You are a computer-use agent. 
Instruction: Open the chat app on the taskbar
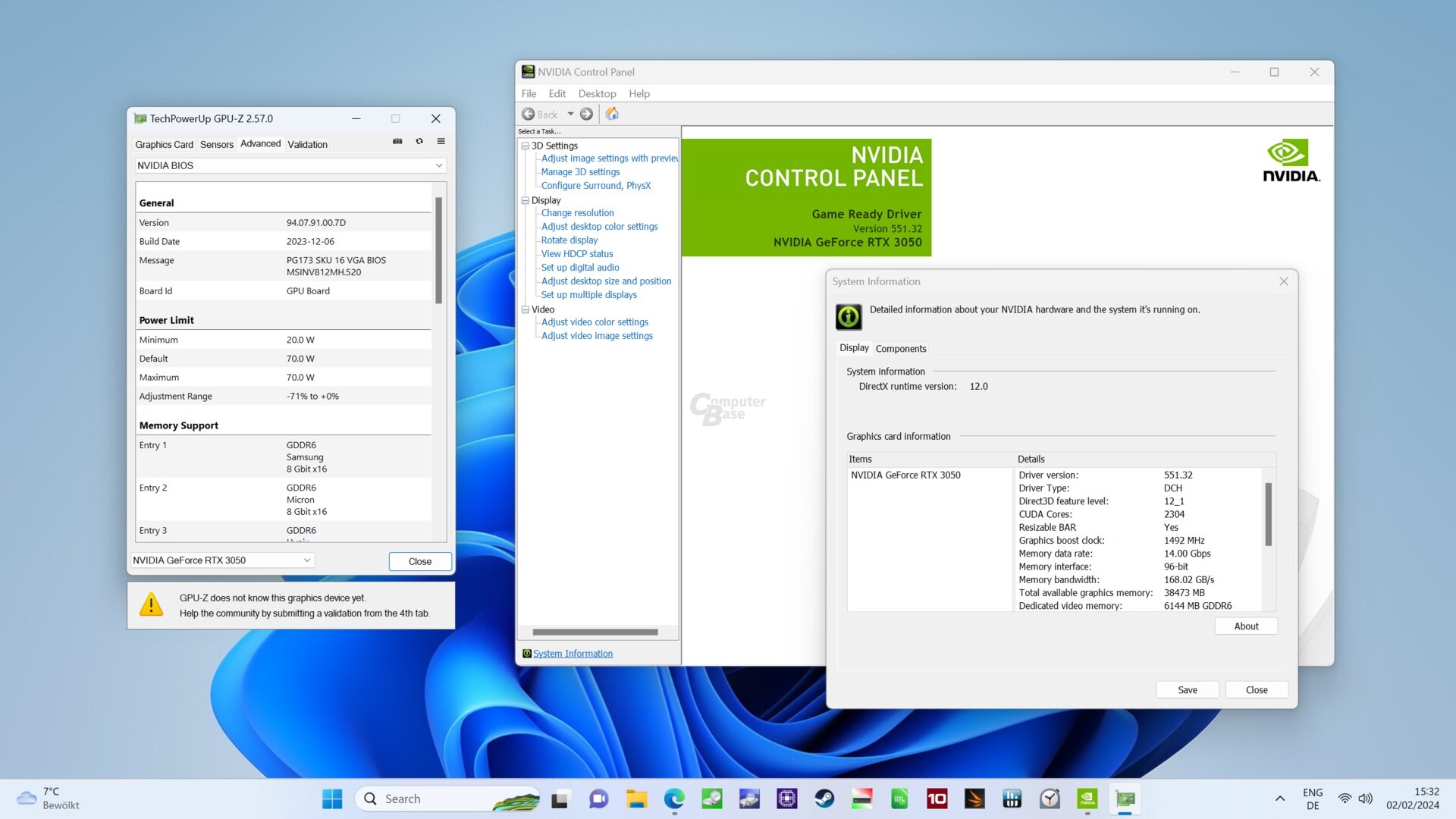(598, 799)
